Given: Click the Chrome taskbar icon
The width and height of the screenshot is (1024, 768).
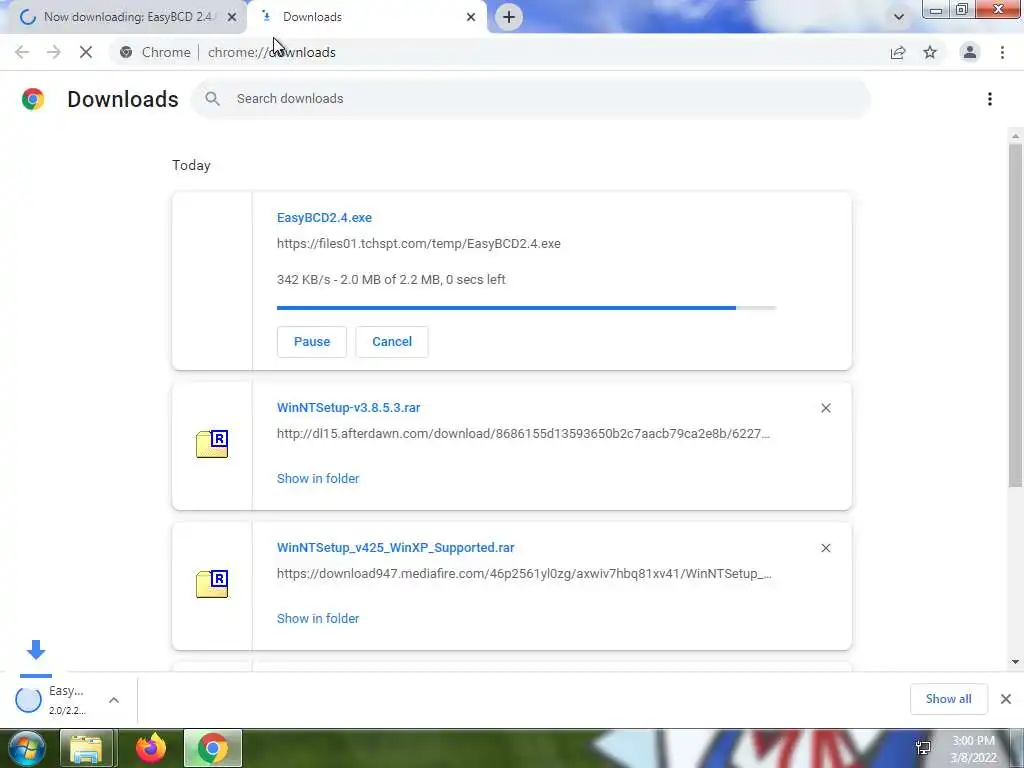Looking at the screenshot, I should (212, 748).
